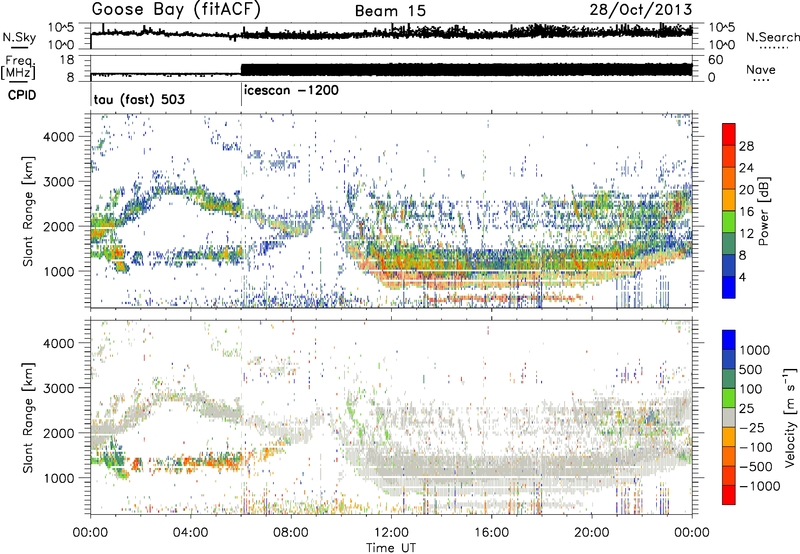Image resolution: width=800 pixels, height=554 pixels.
Task: Pick the red top segment of Power color bar
Action: 729,134
